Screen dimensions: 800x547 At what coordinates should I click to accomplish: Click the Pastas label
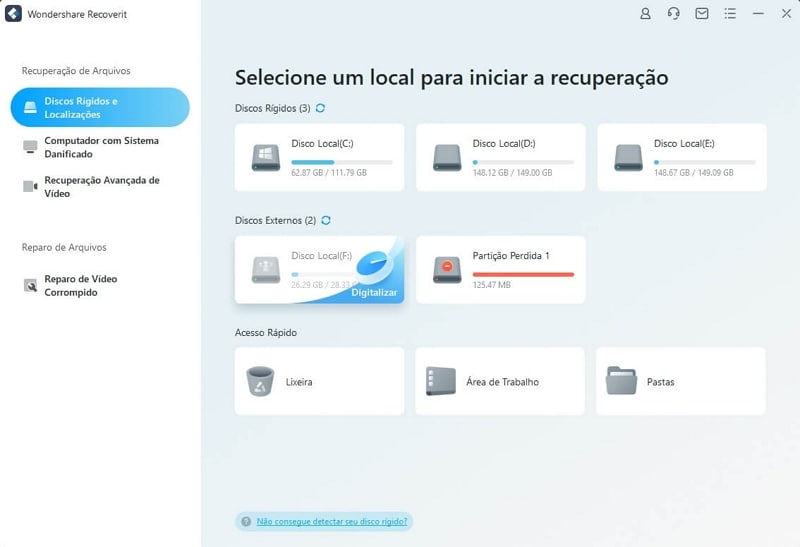(661, 382)
